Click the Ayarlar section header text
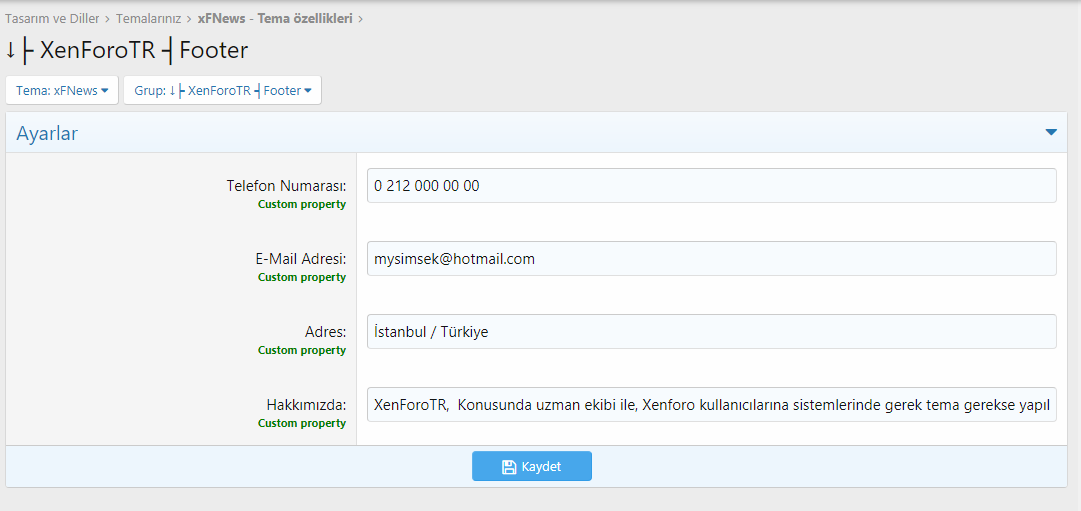This screenshot has width=1081, height=511. tap(47, 133)
